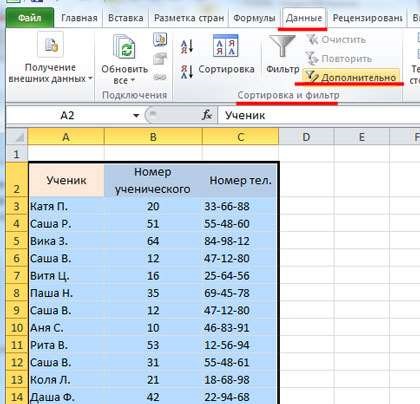Click the fx insert function icon
This screenshot has width=420, height=404.
coord(207,115)
